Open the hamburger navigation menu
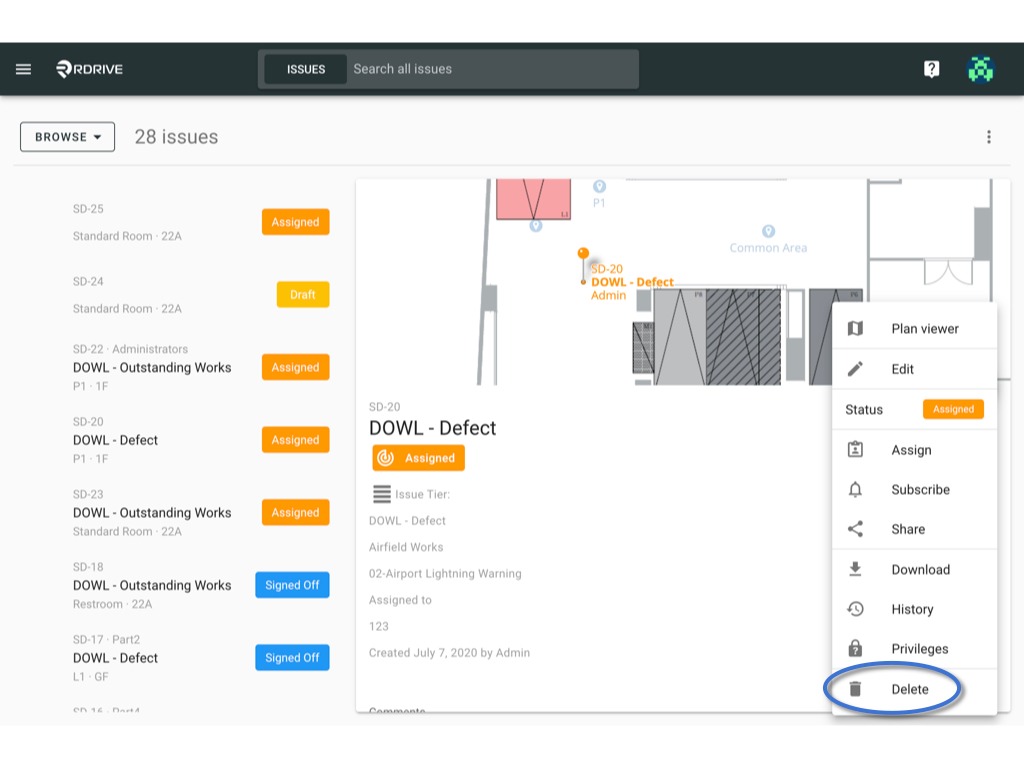1024x768 pixels. [24, 69]
